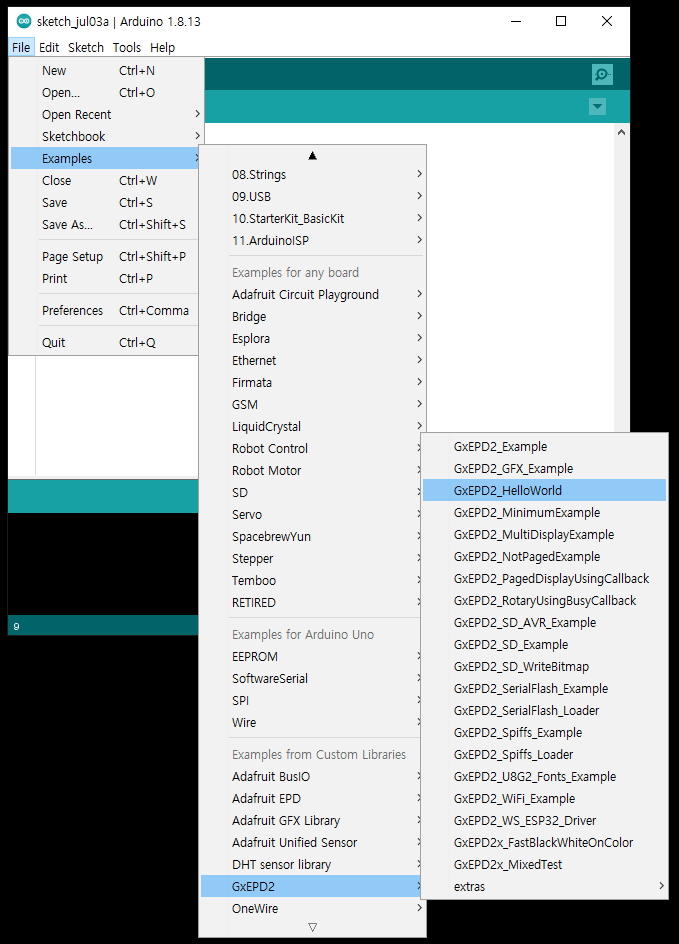The image size is (679, 944).
Task: Expand the 09.USB examples submenu
Action: 312,196
